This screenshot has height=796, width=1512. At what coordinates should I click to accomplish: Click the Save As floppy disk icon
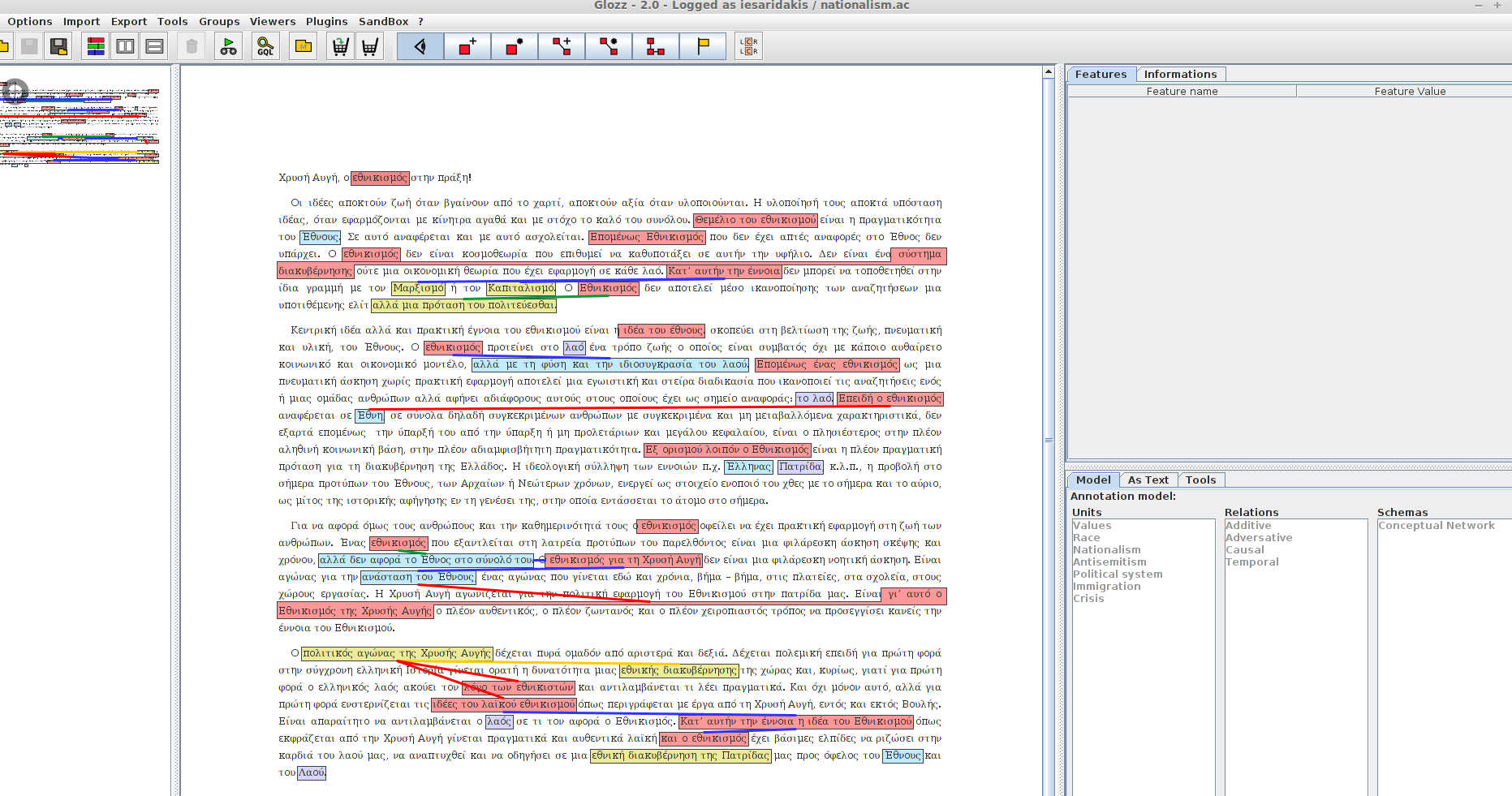(58, 46)
